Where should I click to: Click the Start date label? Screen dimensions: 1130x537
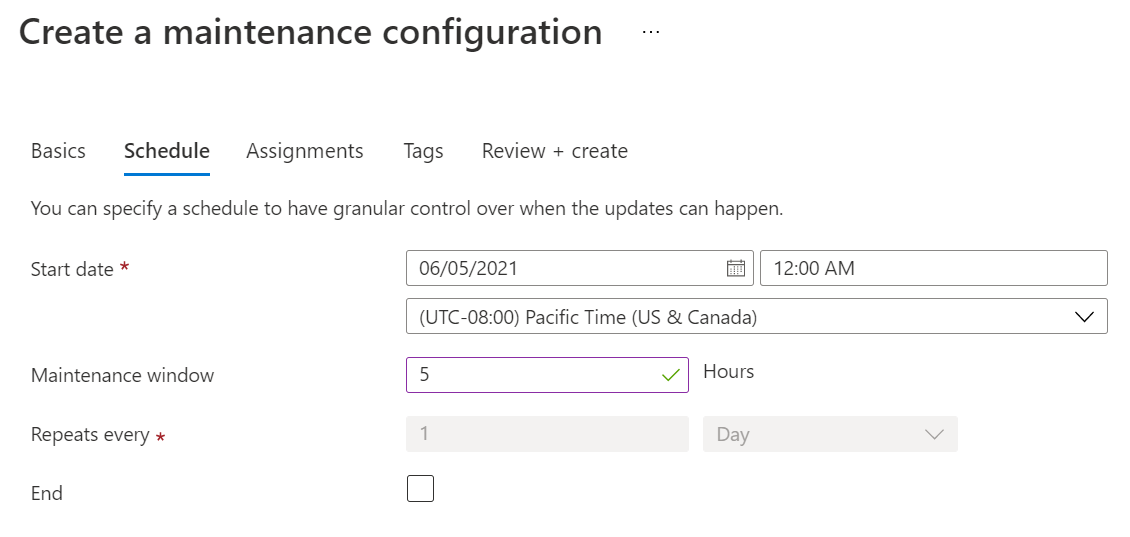tap(72, 269)
